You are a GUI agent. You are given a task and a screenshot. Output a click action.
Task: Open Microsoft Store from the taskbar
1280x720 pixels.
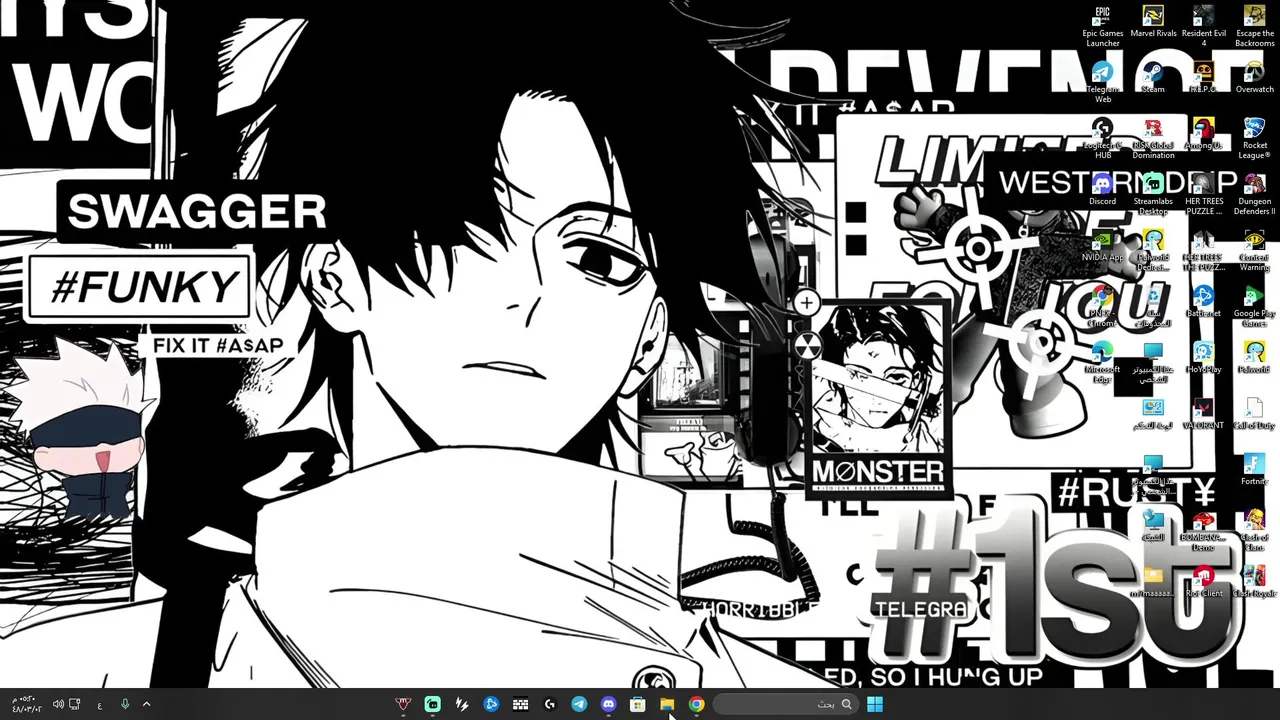pos(638,704)
